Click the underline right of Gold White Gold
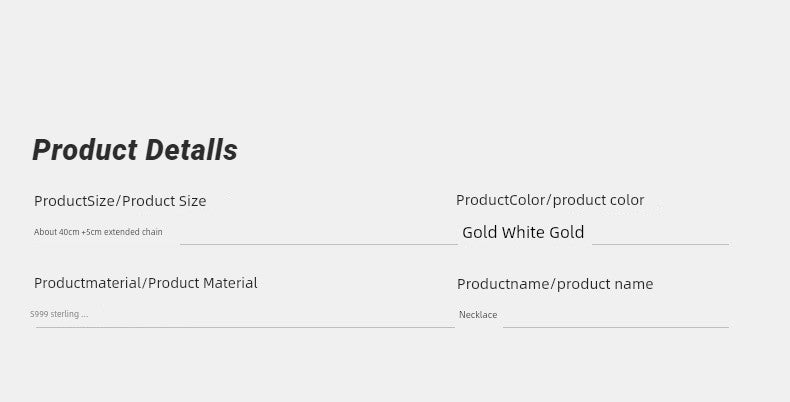The width and height of the screenshot is (790, 402). coord(660,243)
